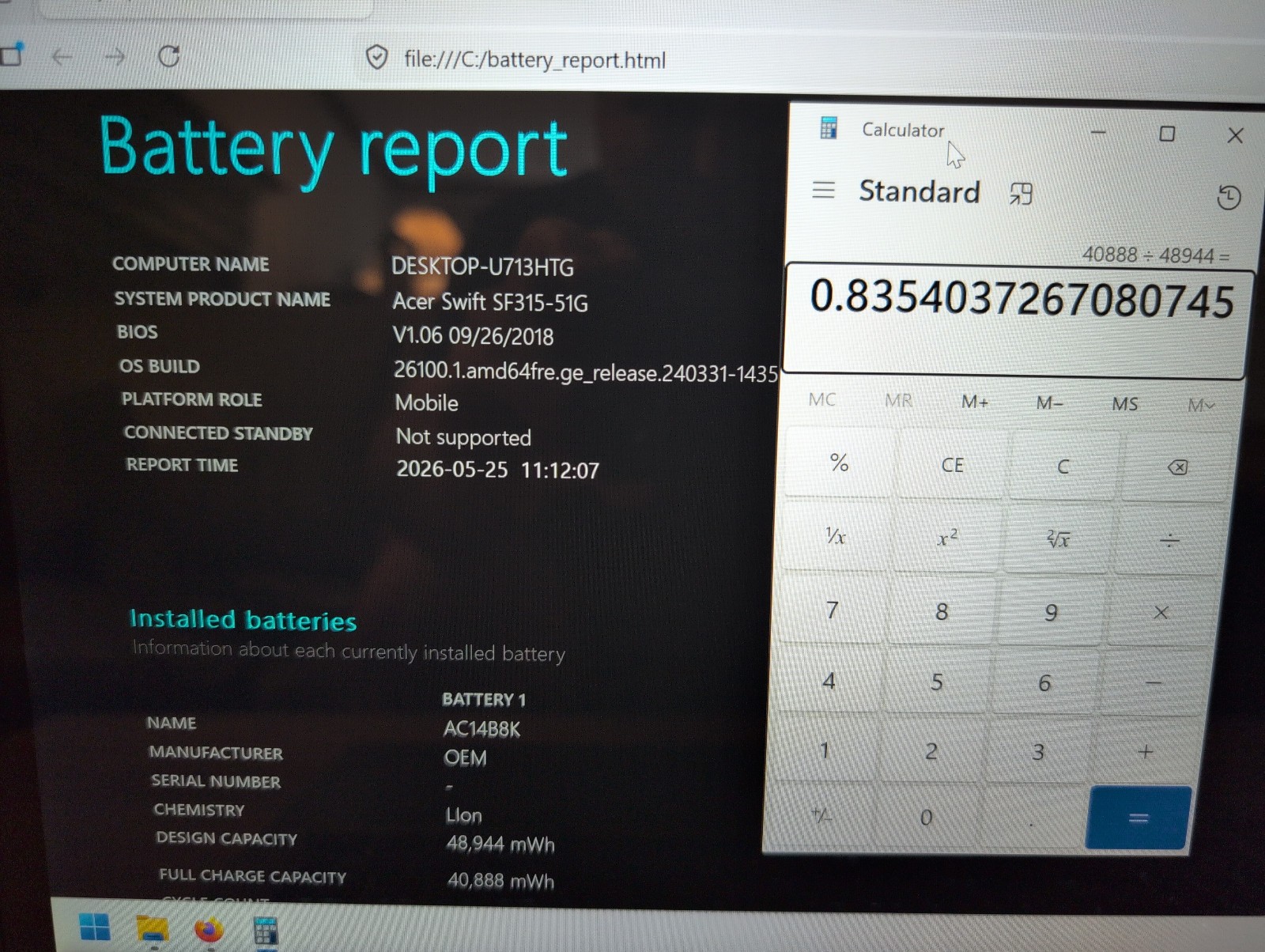Click digit 0 on Calculator keypad
The image size is (1265, 952).
[x=926, y=817]
